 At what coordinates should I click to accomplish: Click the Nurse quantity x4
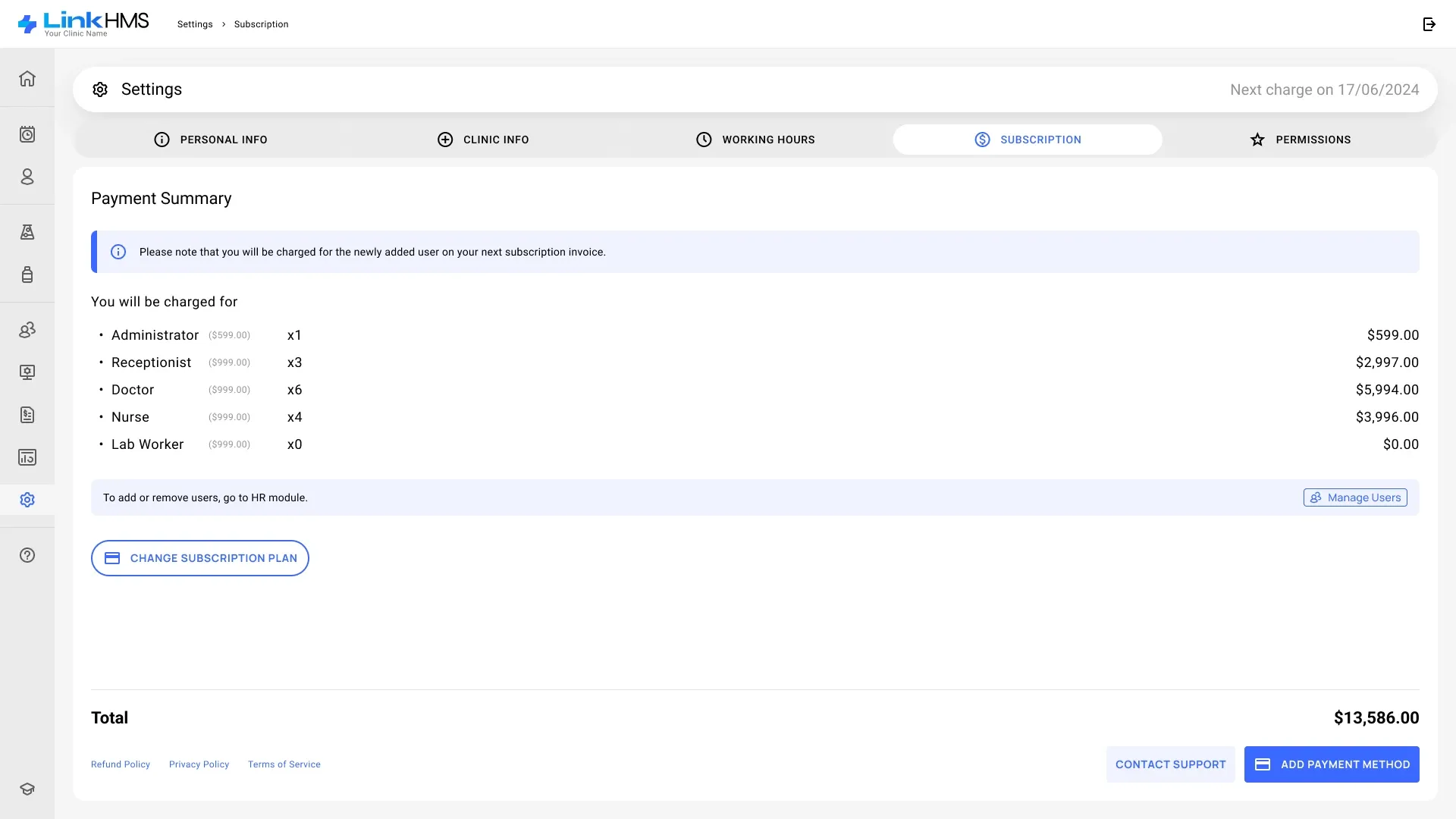pyautogui.click(x=295, y=417)
